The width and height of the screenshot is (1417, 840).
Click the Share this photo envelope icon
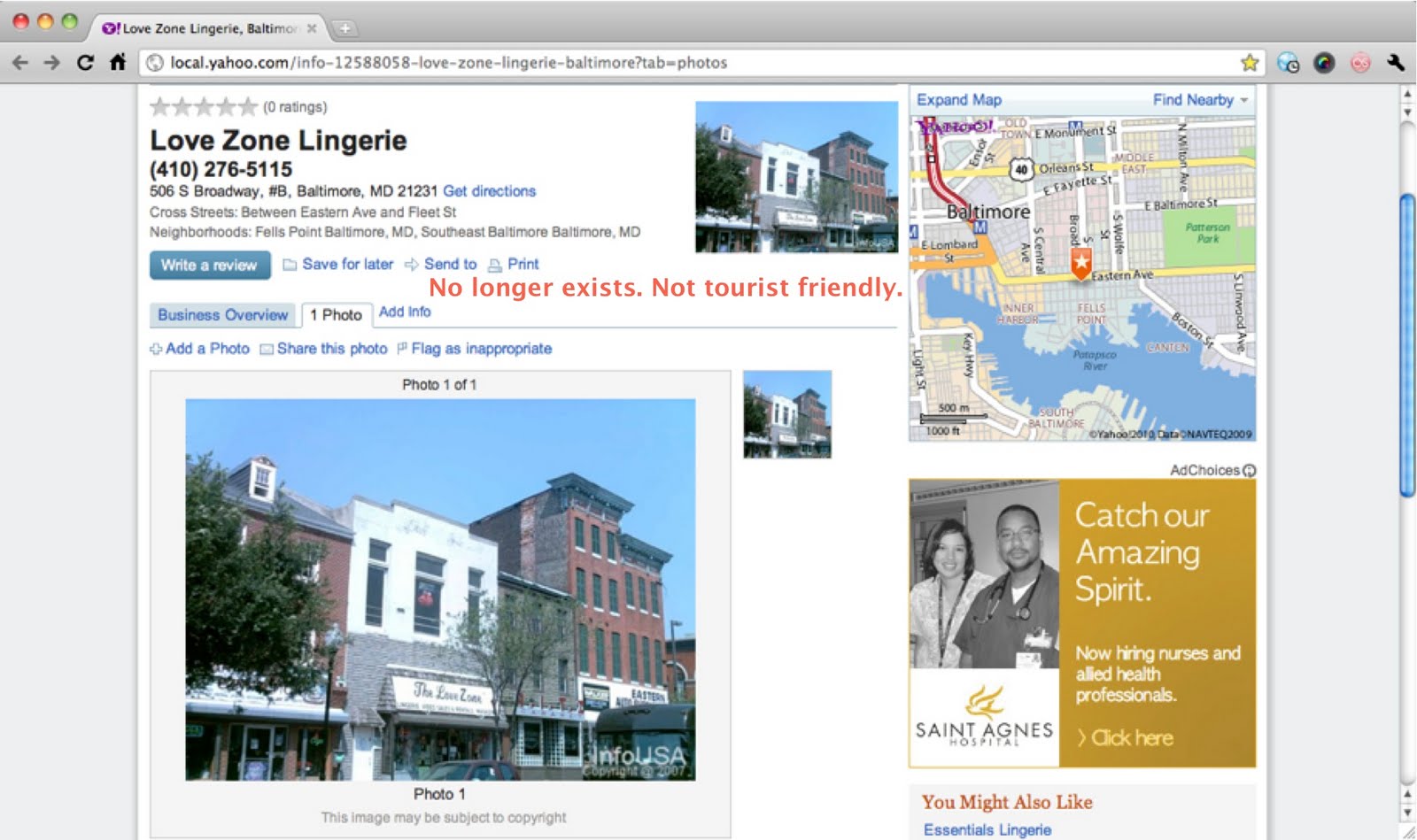point(267,350)
